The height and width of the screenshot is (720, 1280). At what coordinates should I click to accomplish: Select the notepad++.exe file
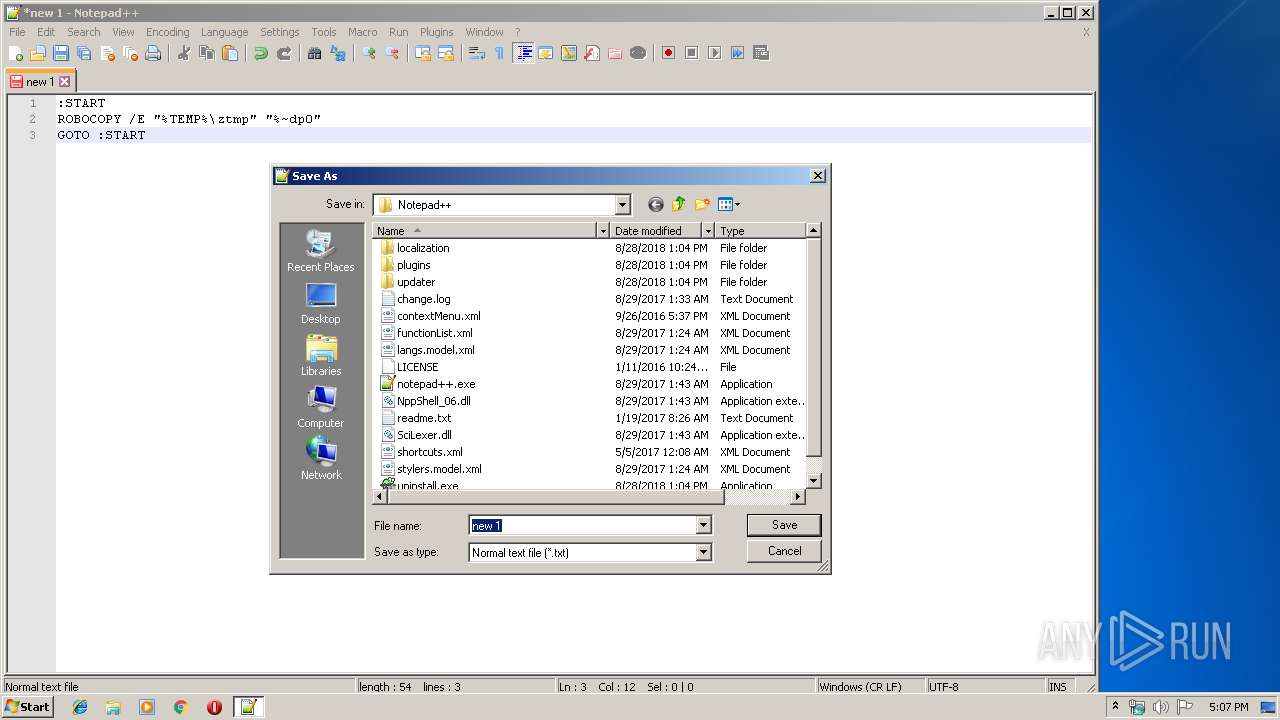(428, 384)
